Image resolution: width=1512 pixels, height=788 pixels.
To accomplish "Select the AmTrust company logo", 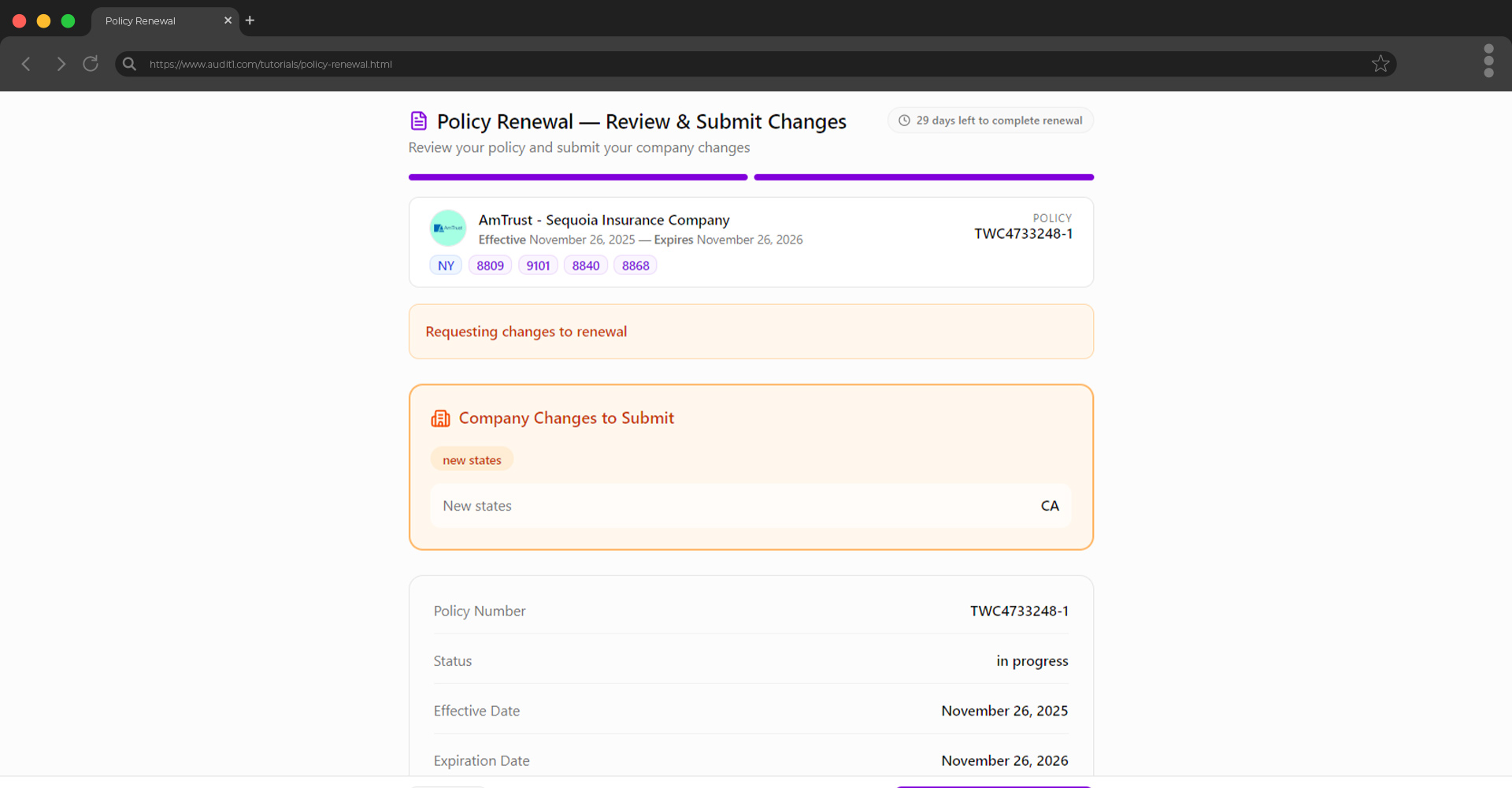I will (x=448, y=228).
